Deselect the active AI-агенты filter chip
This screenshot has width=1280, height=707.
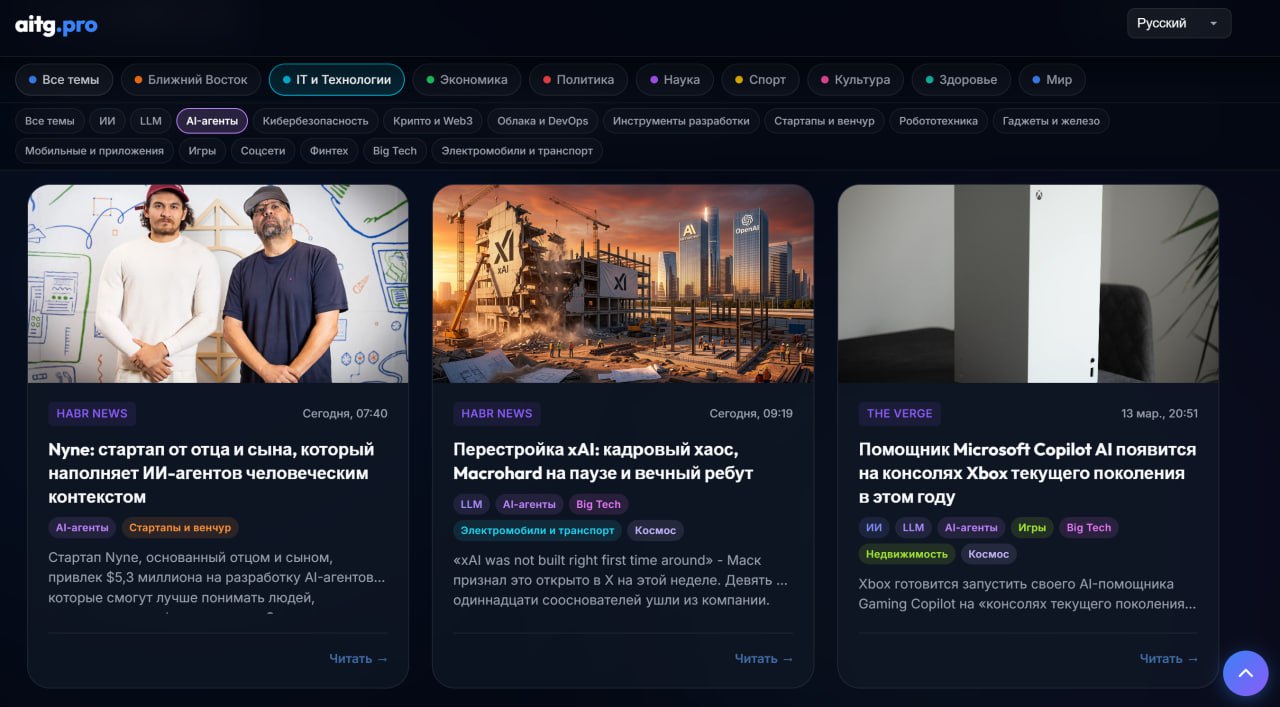tap(210, 119)
